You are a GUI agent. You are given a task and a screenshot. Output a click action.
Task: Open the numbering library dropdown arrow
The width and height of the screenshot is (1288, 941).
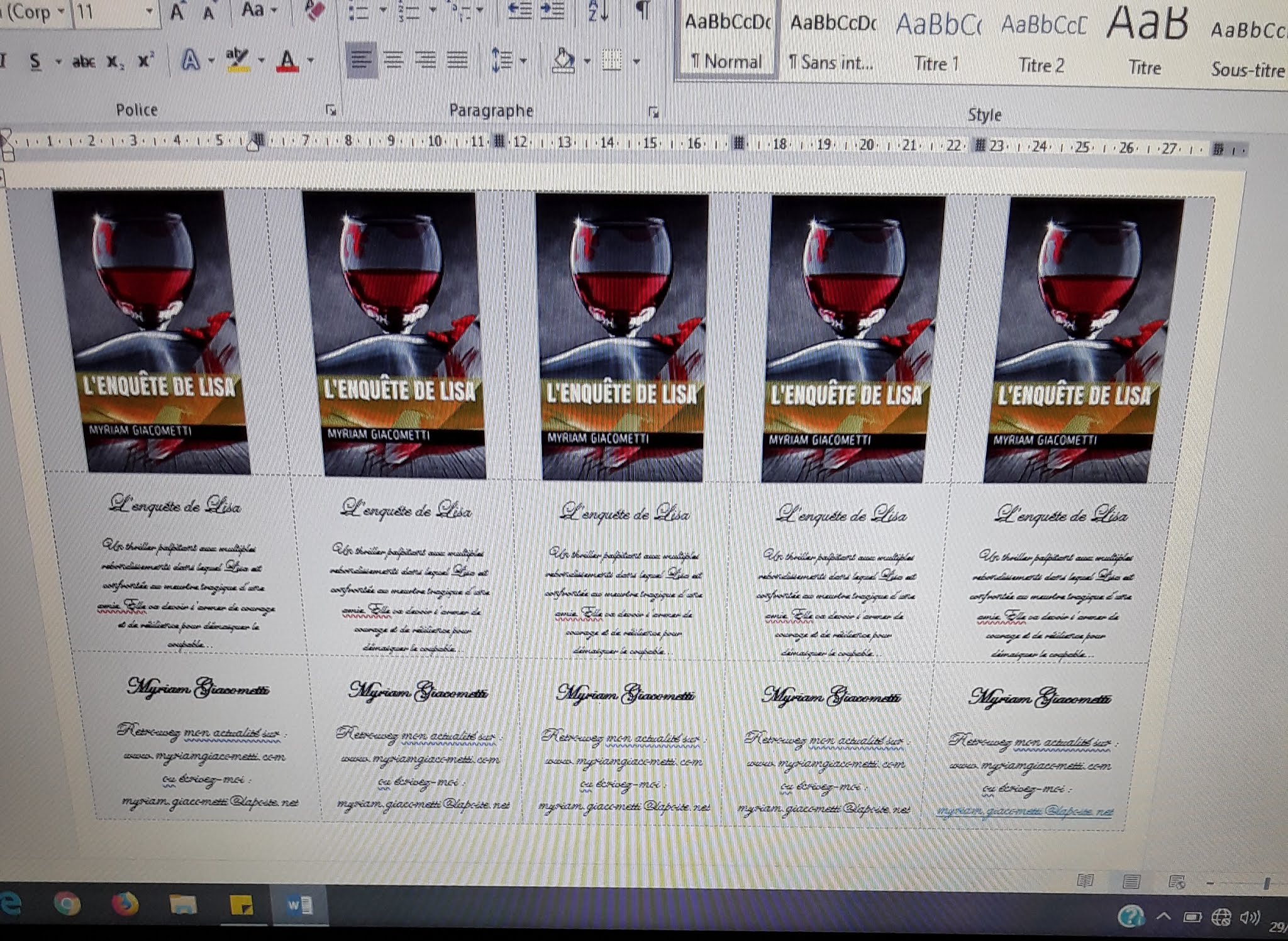pos(432,11)
